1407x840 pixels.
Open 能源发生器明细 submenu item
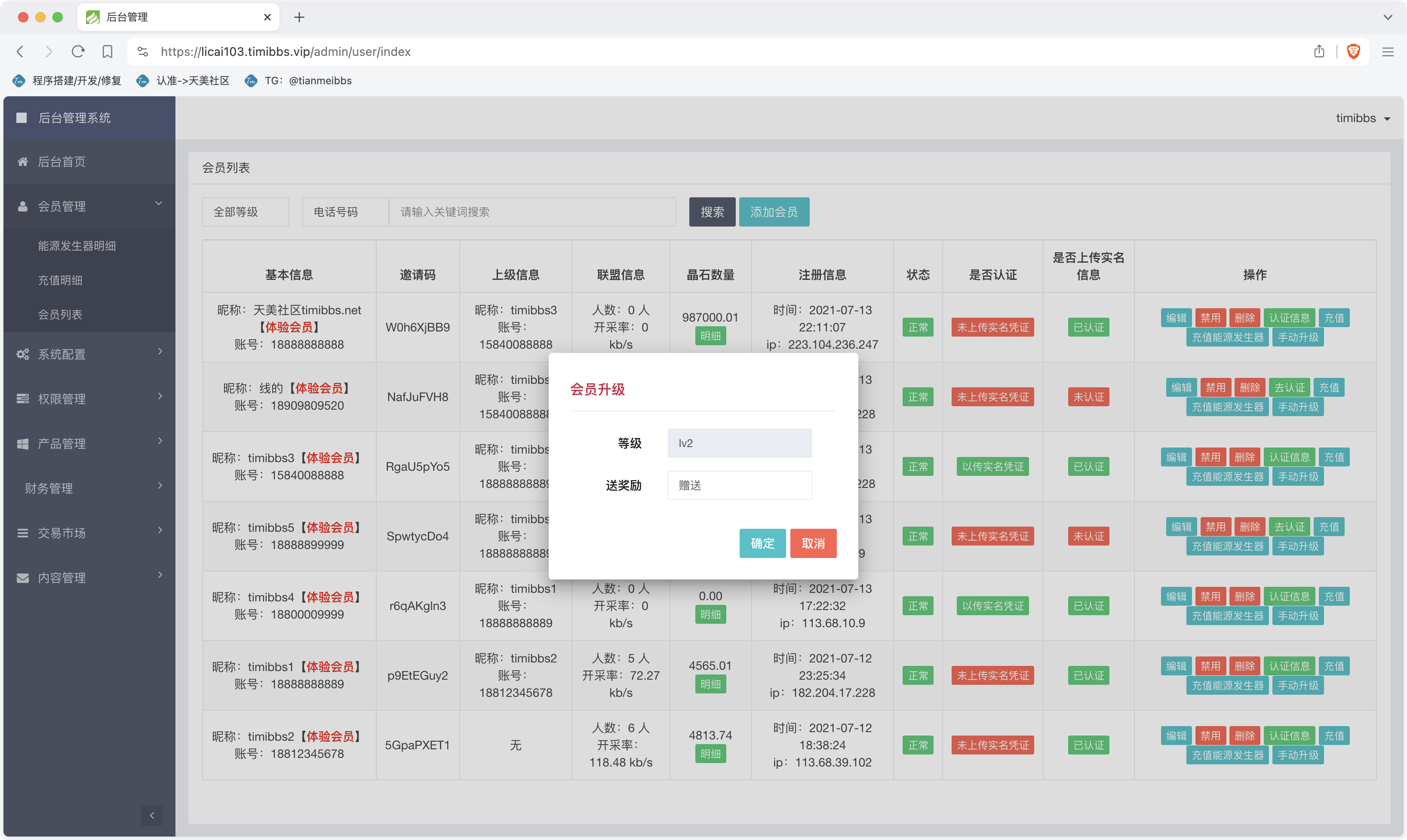coord(77,245)
